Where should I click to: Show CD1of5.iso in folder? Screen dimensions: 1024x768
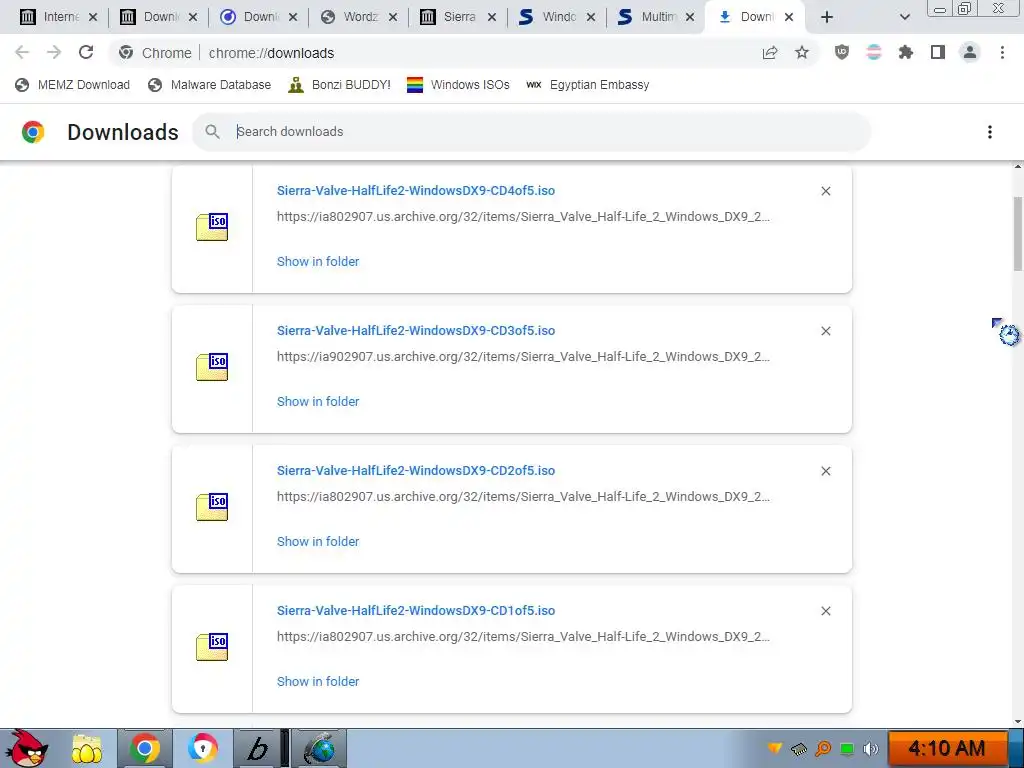[x=318, y=681]
